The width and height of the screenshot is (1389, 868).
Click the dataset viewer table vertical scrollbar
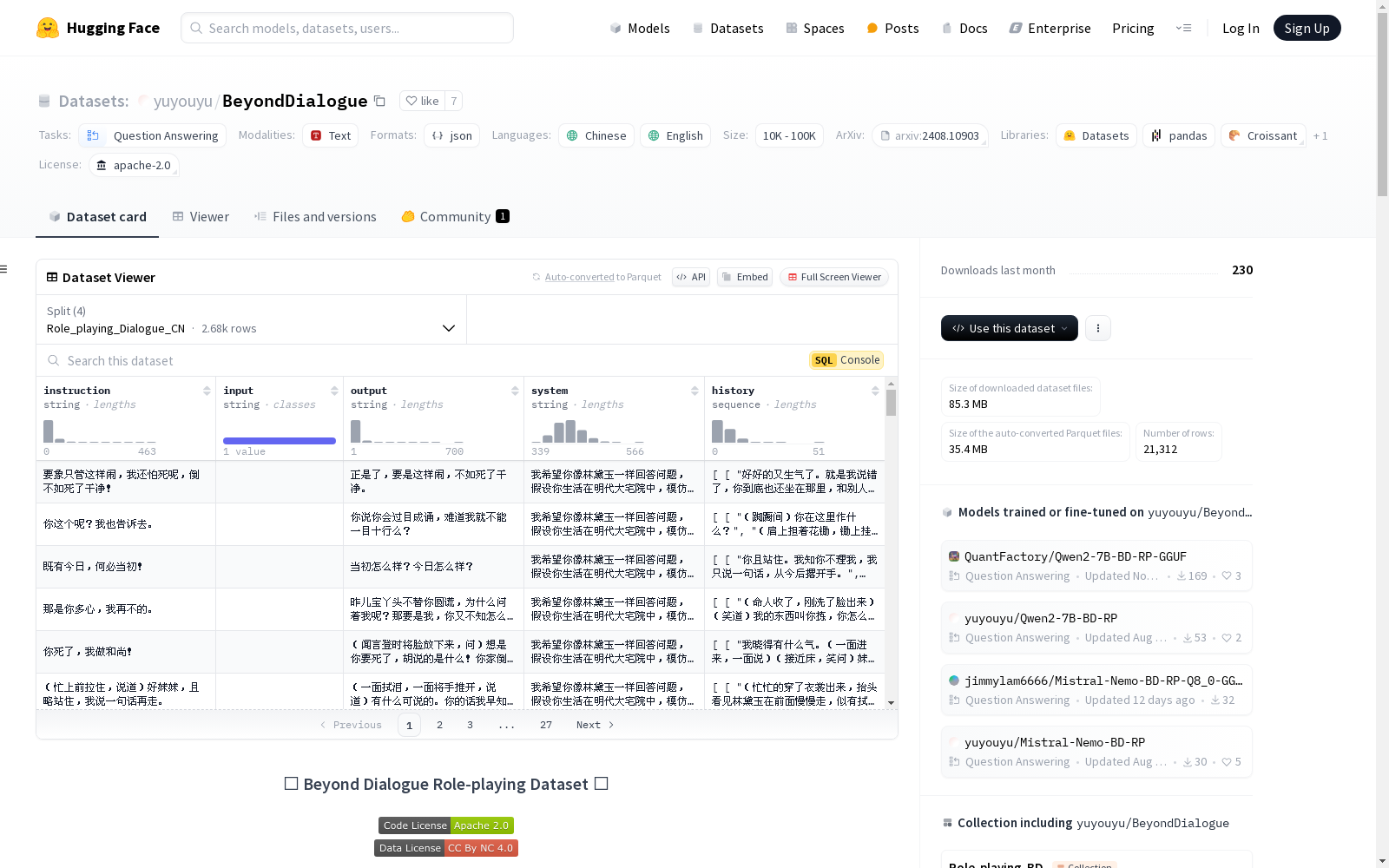891,403
